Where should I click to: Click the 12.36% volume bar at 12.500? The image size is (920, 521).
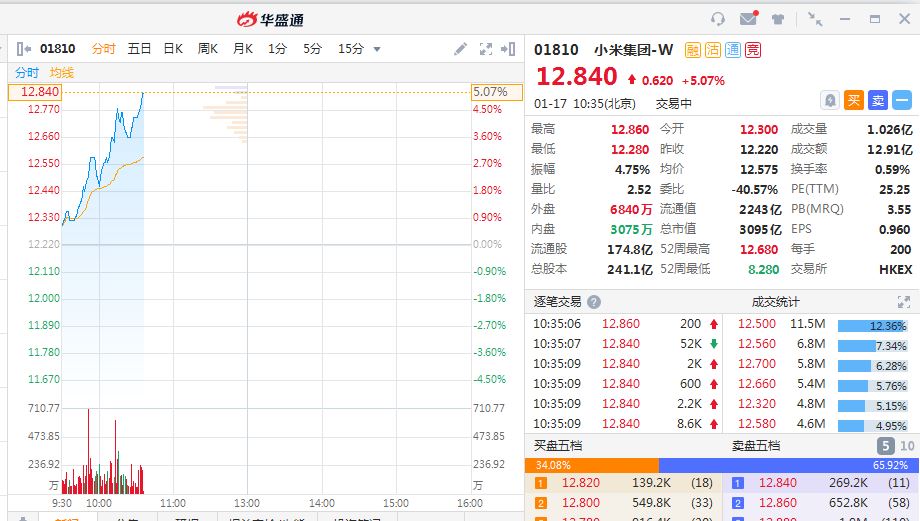coord(873,326)
